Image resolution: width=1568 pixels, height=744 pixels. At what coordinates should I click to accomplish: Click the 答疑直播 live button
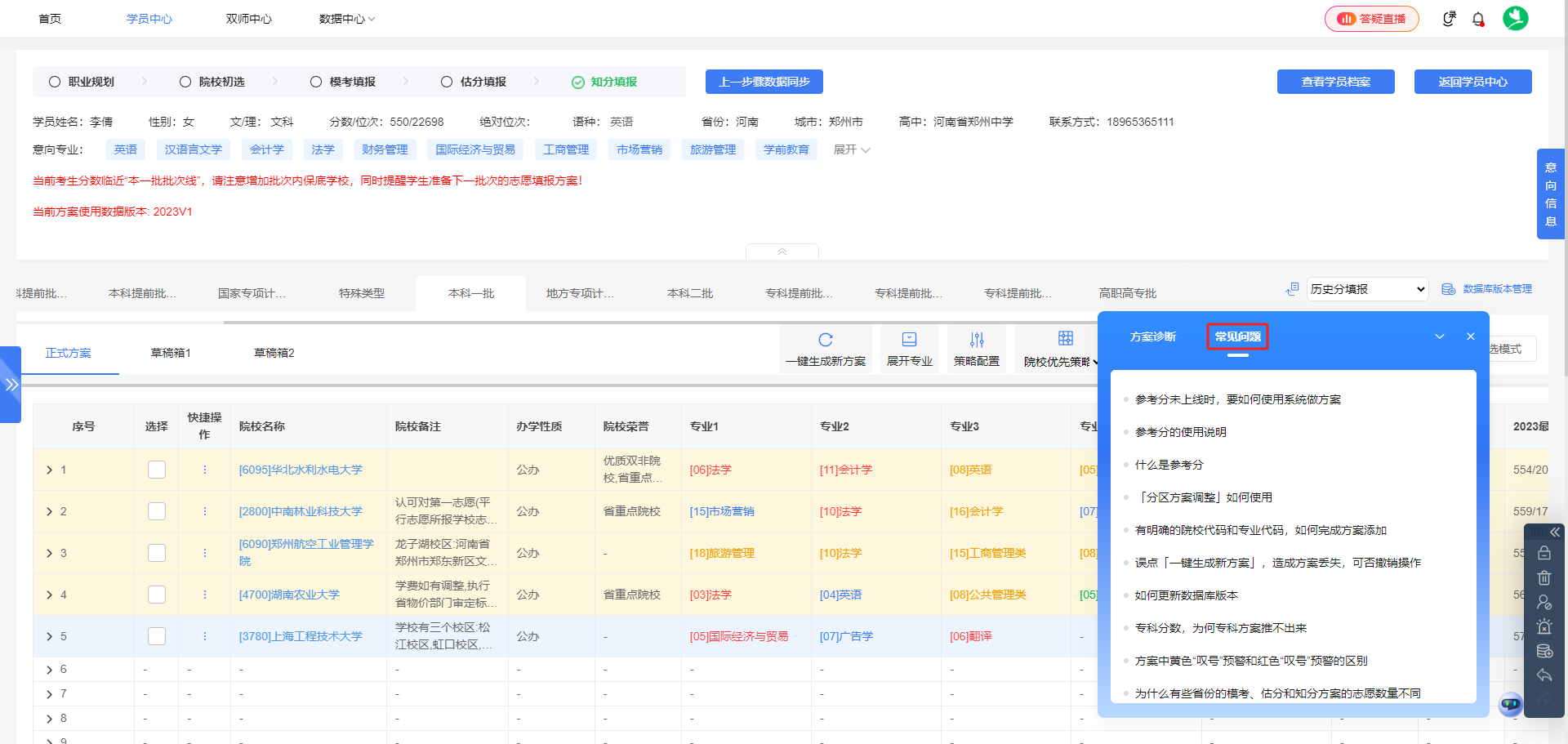coord(1372,19)
